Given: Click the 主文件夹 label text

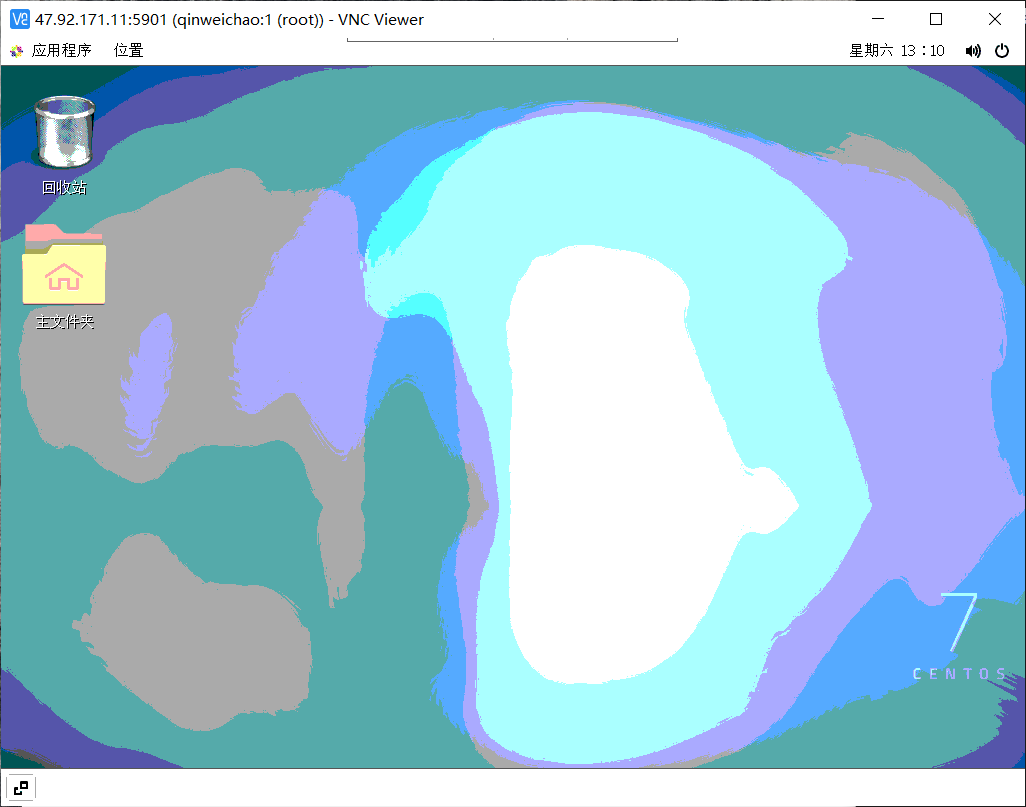Looking at the screenshot, I should [63, 321].
